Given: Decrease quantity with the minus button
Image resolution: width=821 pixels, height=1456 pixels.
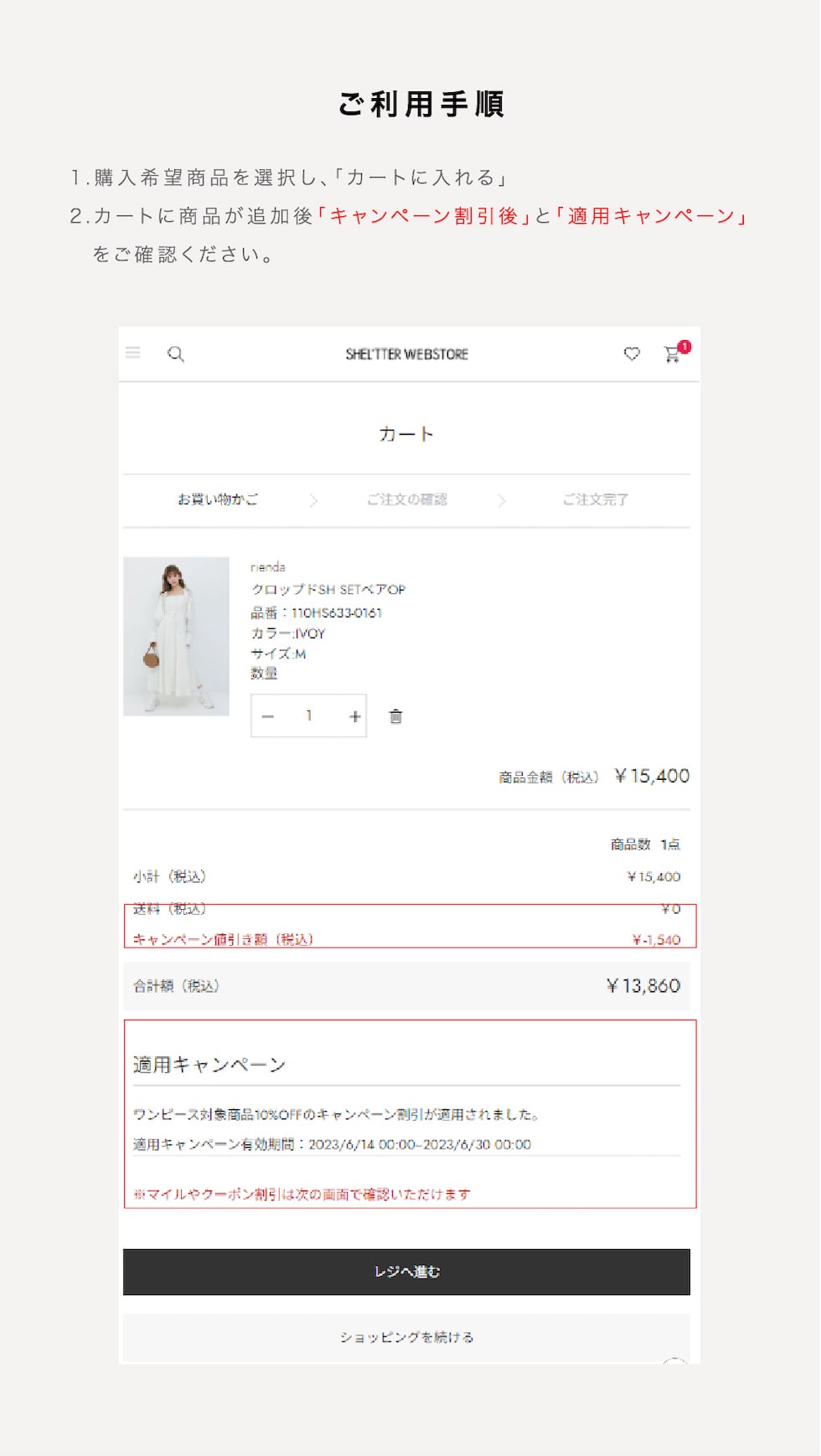Looking at the screenshot, I should pyautogui.click(x=268, y=716).
